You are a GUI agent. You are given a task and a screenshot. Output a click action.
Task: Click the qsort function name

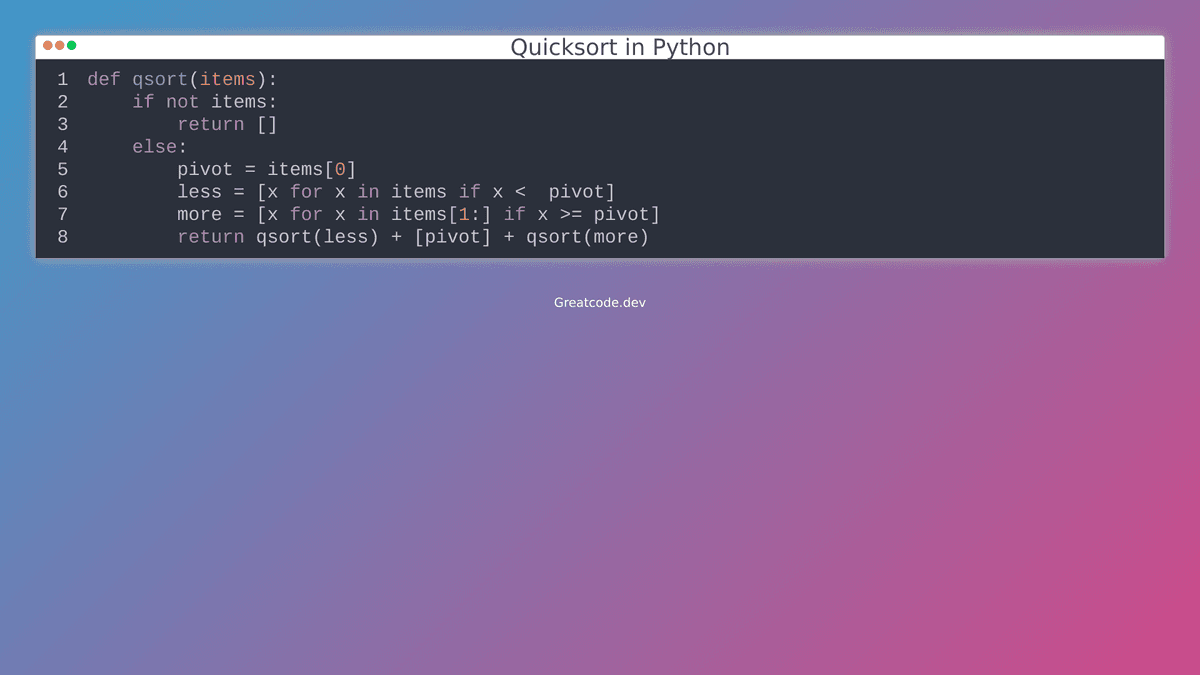click(160, 78)
